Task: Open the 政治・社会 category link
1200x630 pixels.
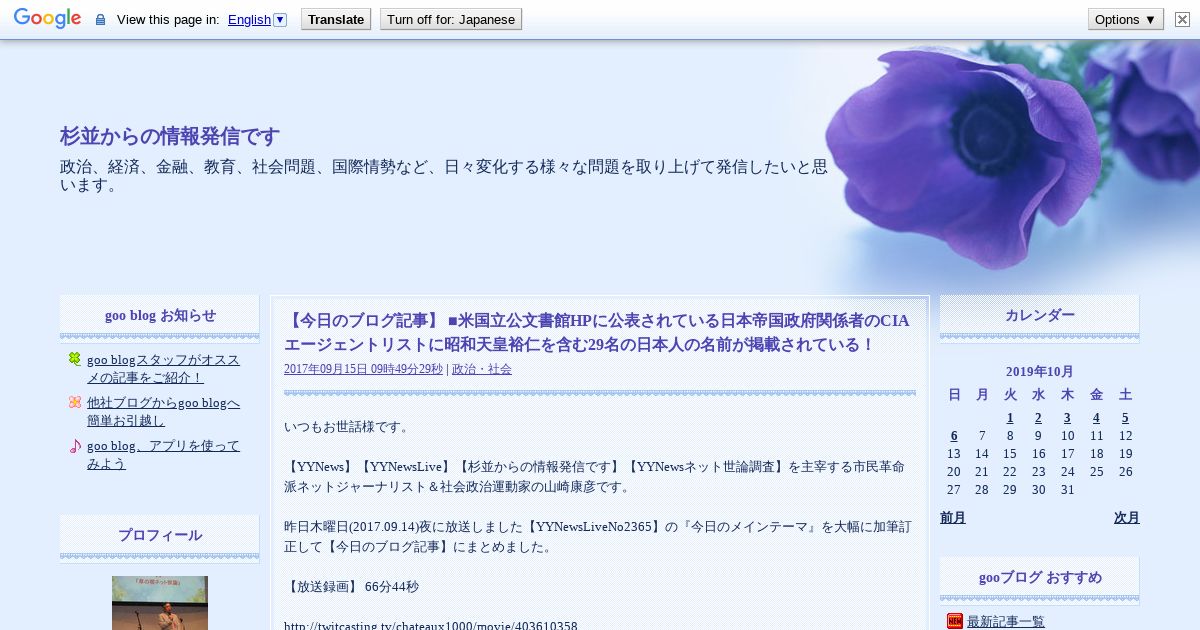Action: click(x=482, y=369)
